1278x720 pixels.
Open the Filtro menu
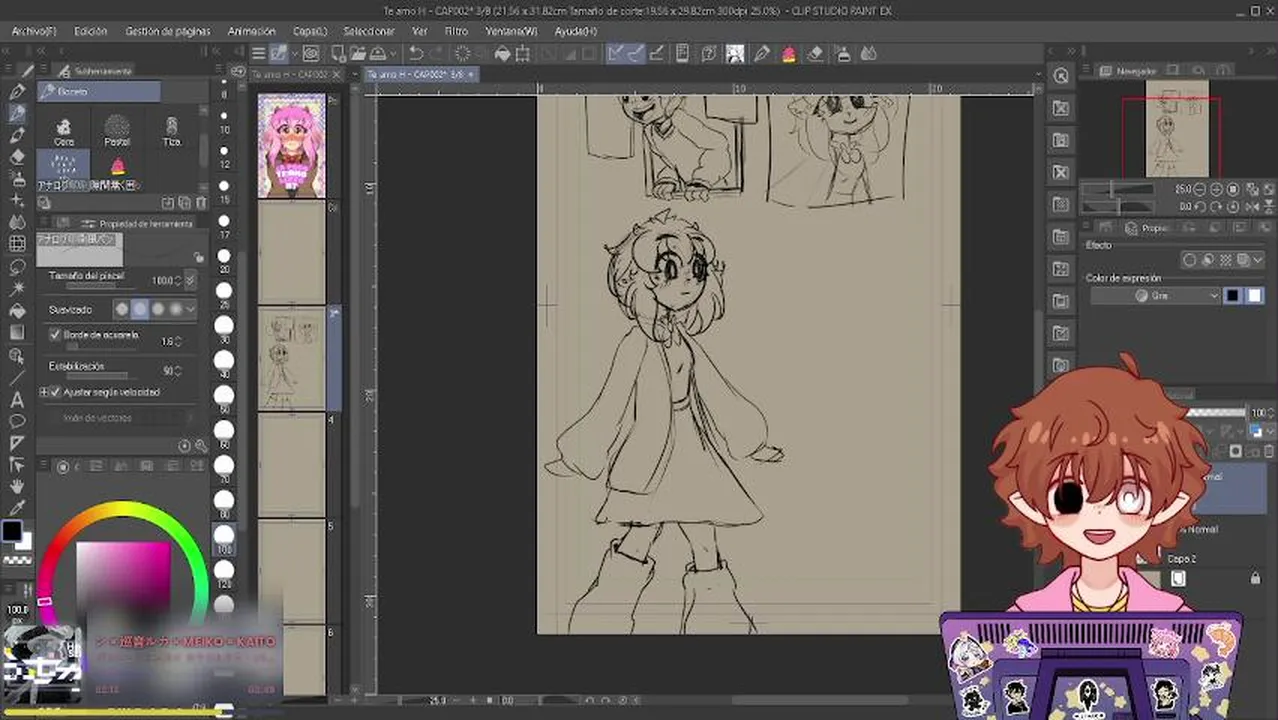coord(456,31)
